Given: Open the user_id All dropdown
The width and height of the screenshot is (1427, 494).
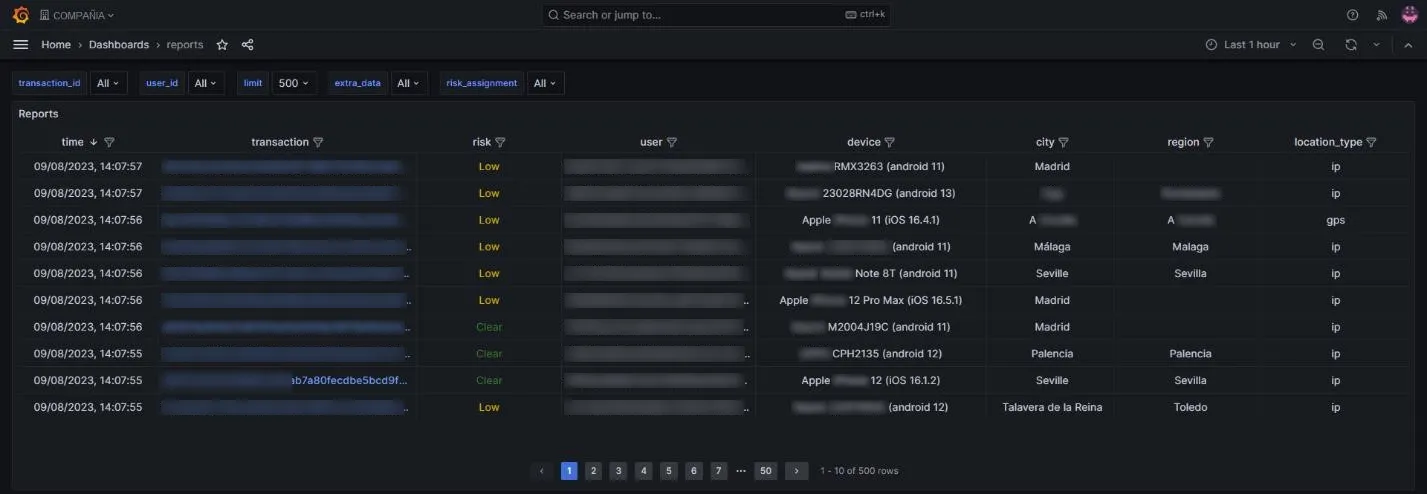Looking at the screenshot, I should [205, 83].
